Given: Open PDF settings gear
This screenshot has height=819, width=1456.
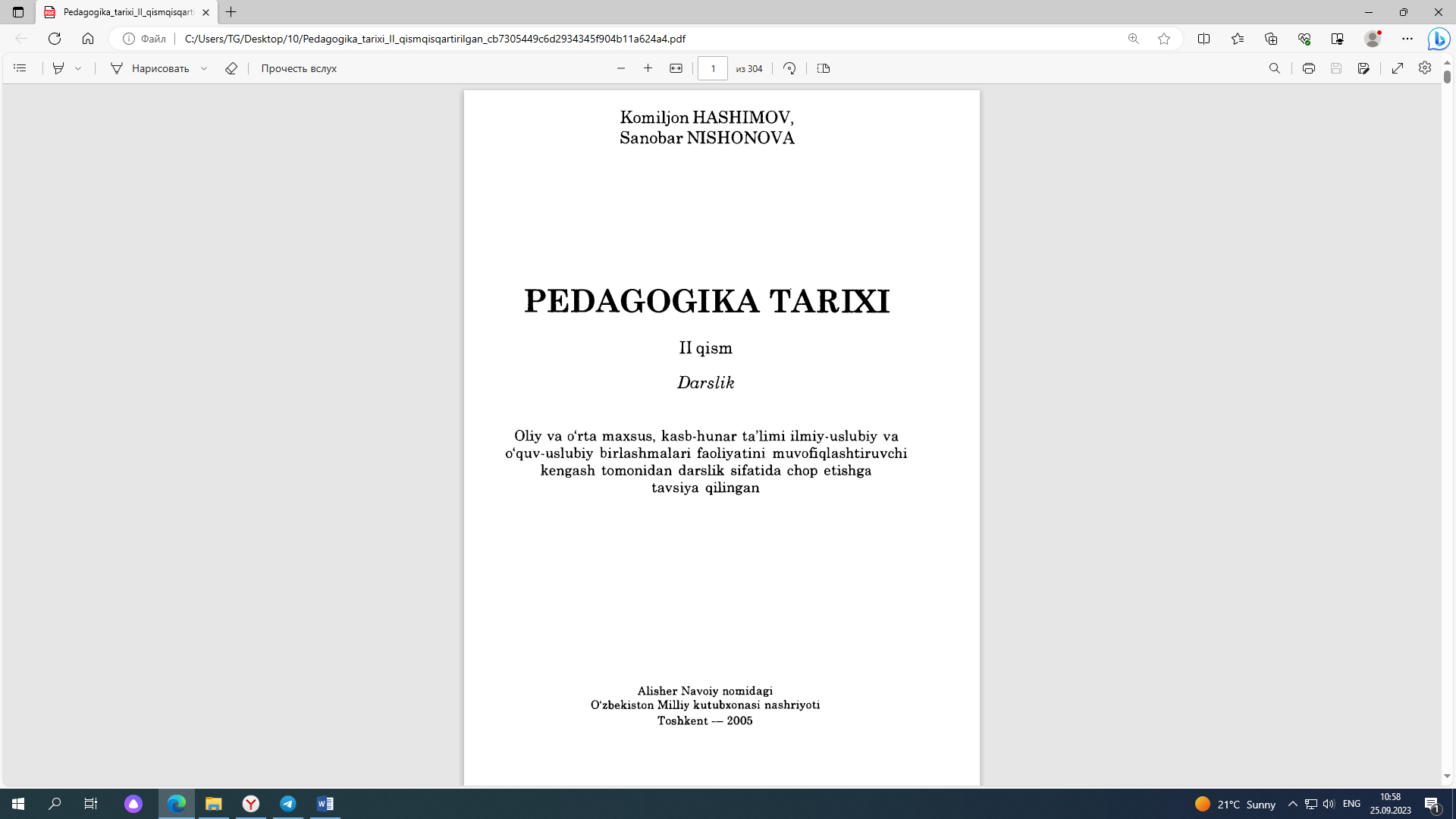Looking at the screenshot, I should (1425, 68).
